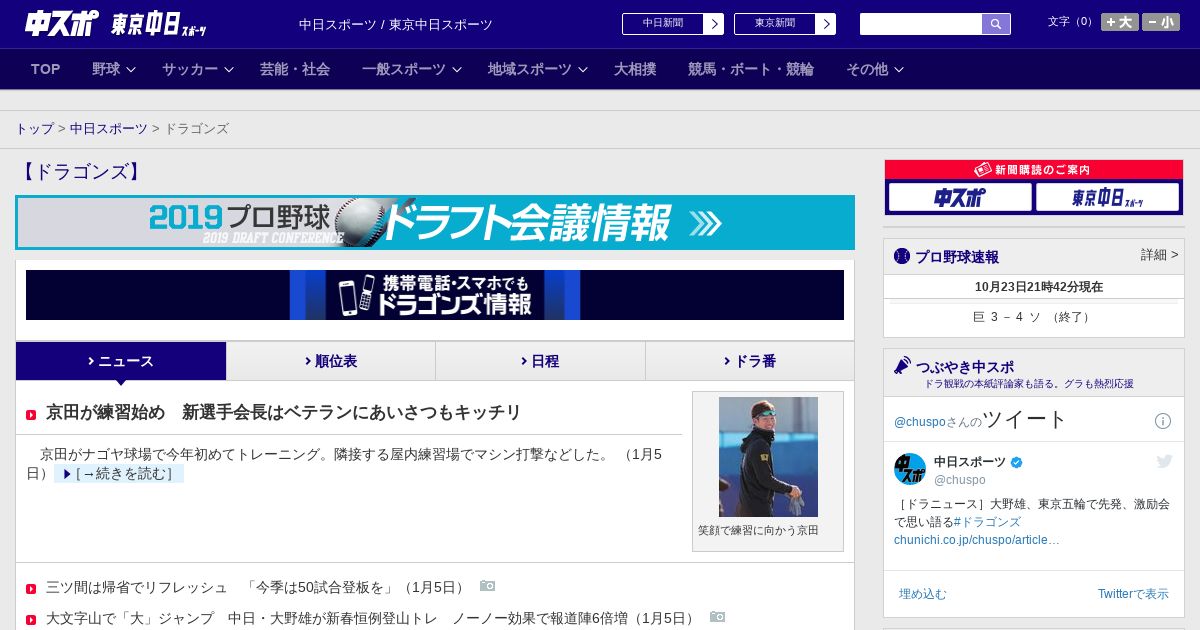Switch to the 日程 tab
The image size is (1200, 630).
[540, 361]
